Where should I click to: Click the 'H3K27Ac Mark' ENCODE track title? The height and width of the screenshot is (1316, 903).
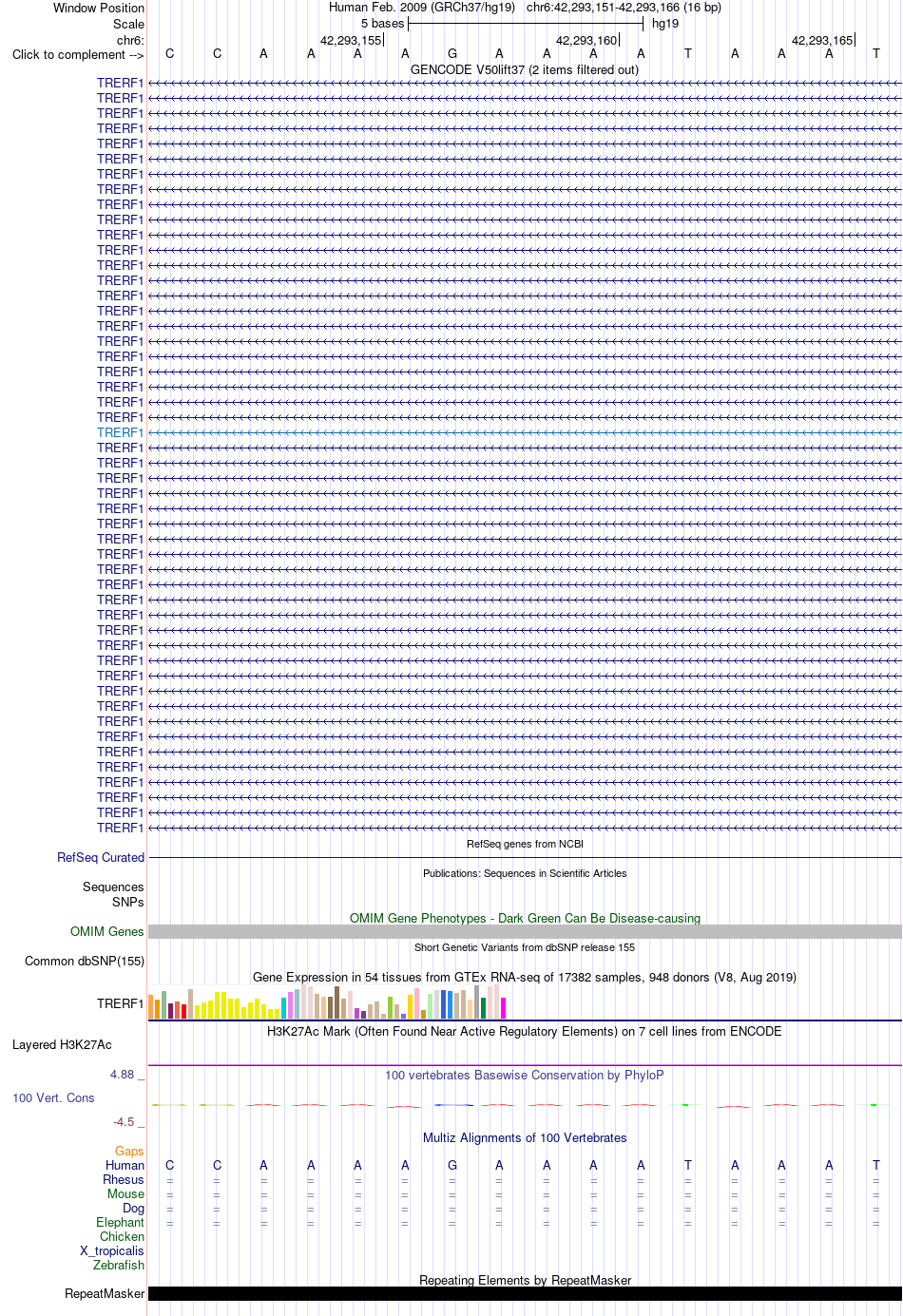click(525, 1031)
